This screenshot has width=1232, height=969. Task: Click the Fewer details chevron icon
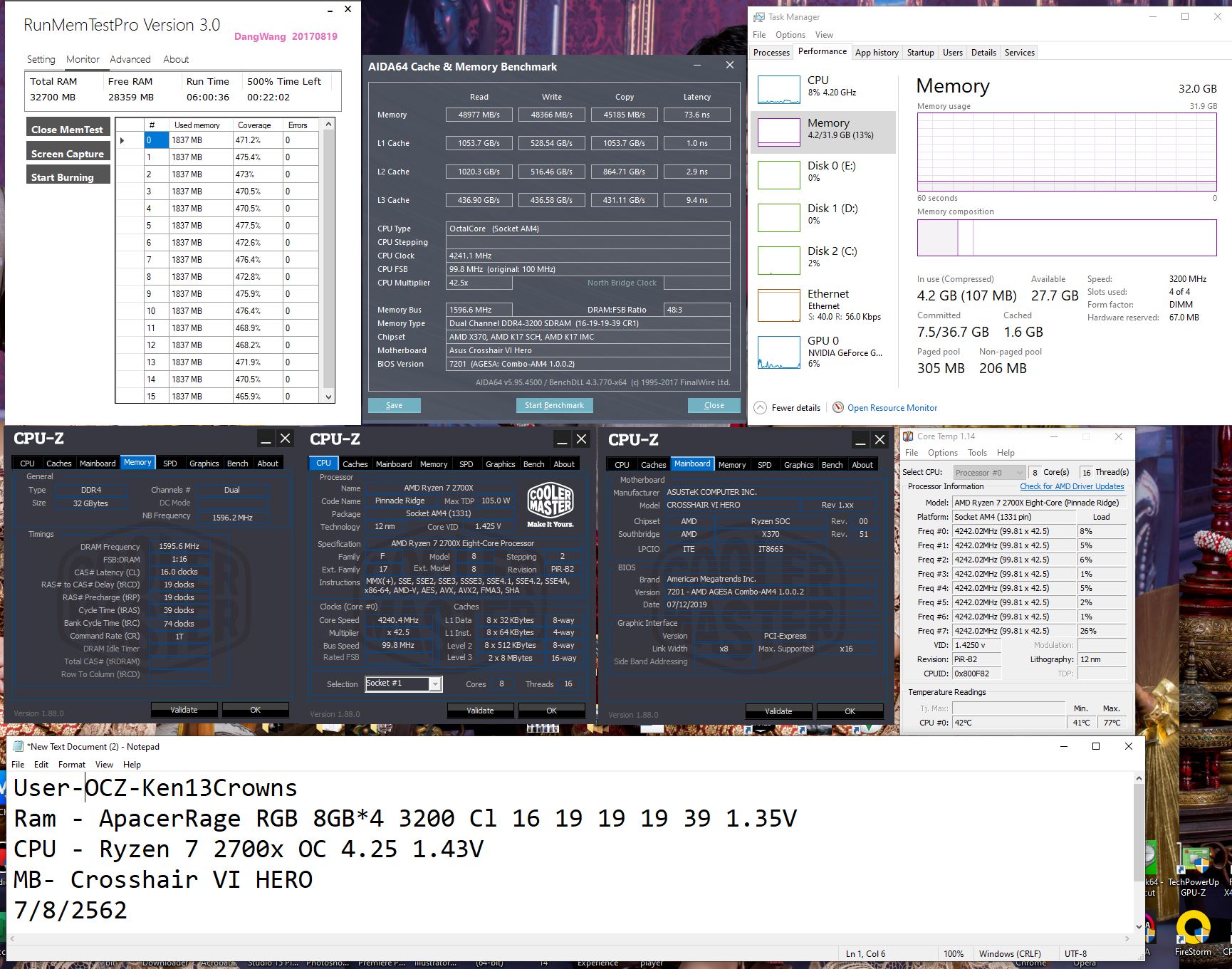point(761,408)
